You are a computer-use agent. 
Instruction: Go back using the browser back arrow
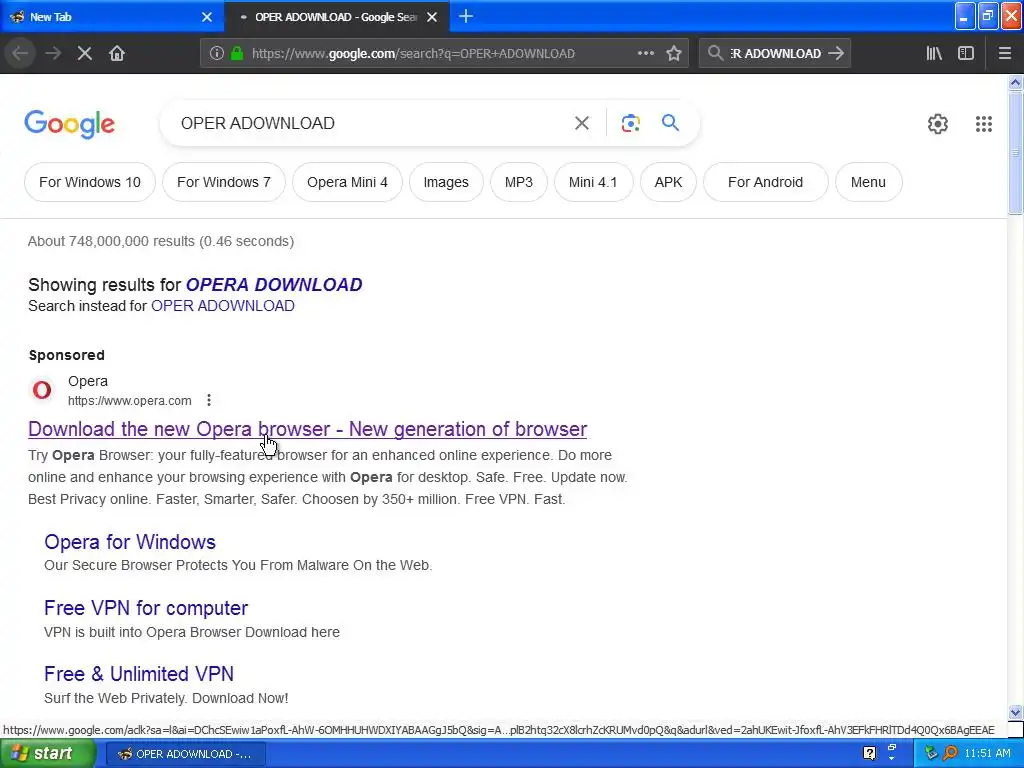tap(20, 54)
